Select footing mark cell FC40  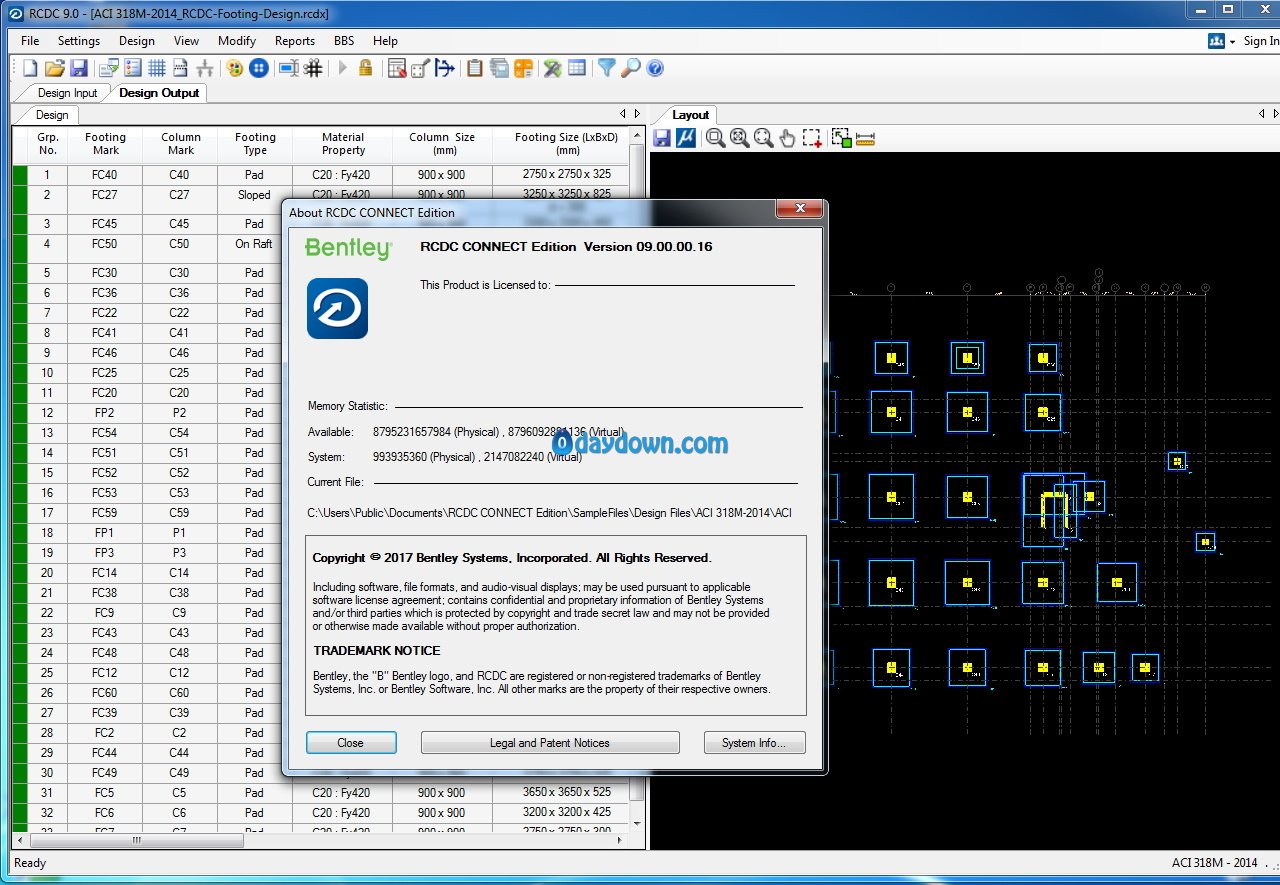[105, 175]
